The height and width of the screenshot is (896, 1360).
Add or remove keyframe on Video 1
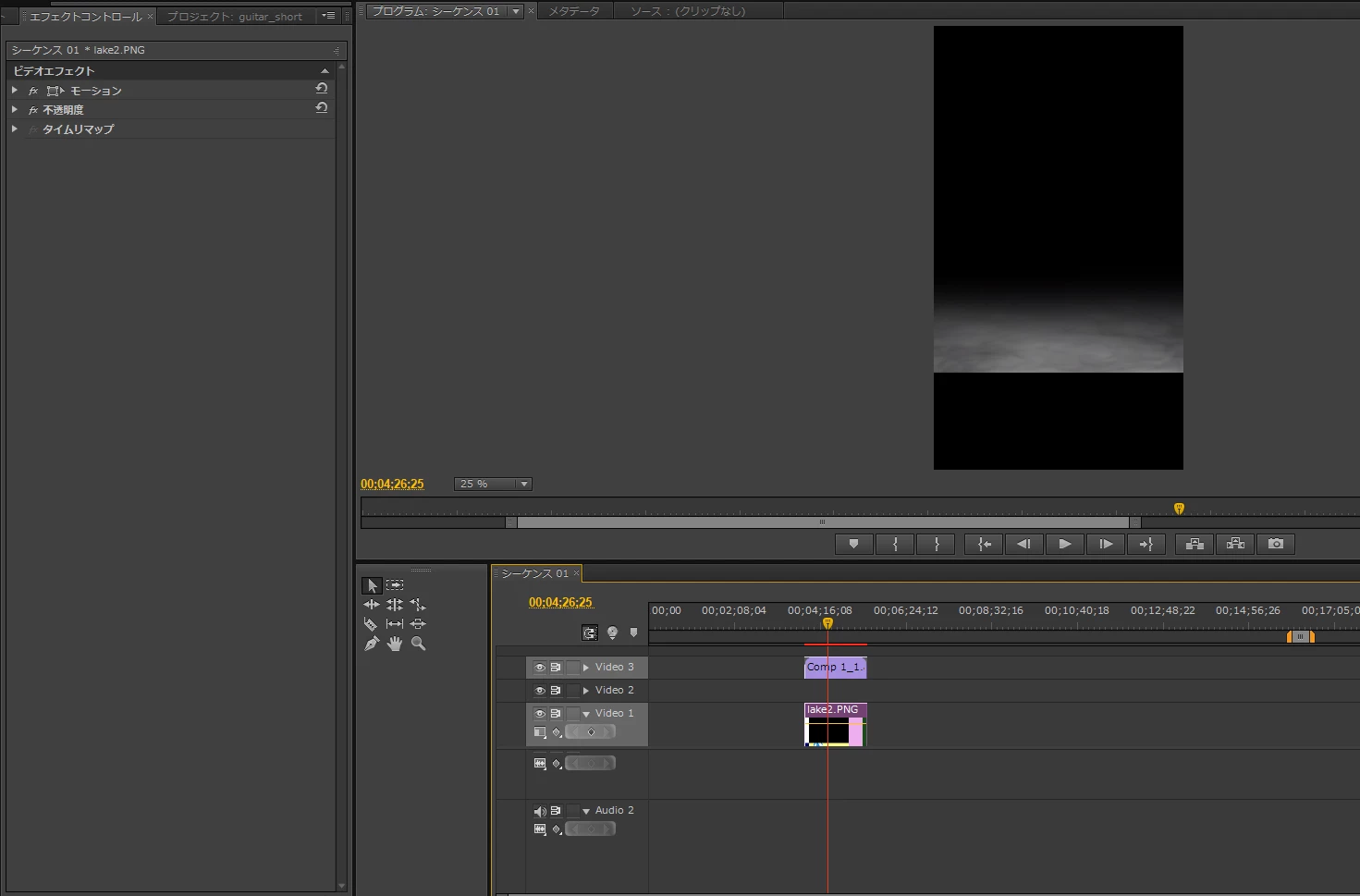coord(592,732)
